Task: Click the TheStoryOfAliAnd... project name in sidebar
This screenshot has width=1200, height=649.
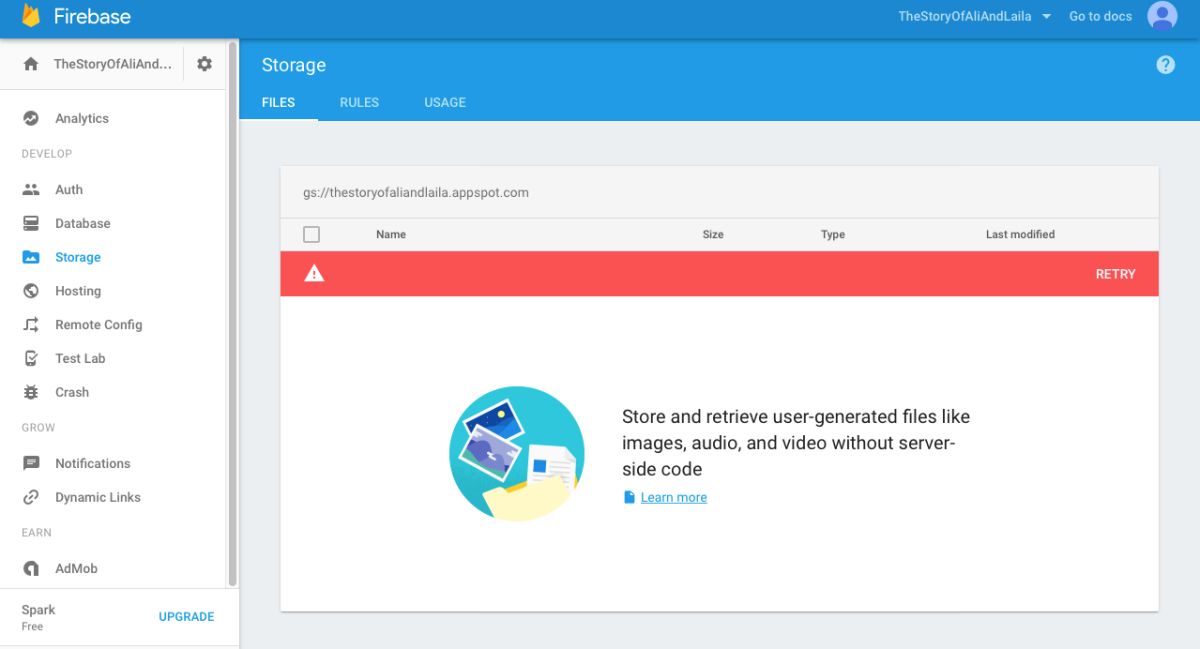Action: click(113, 64)
